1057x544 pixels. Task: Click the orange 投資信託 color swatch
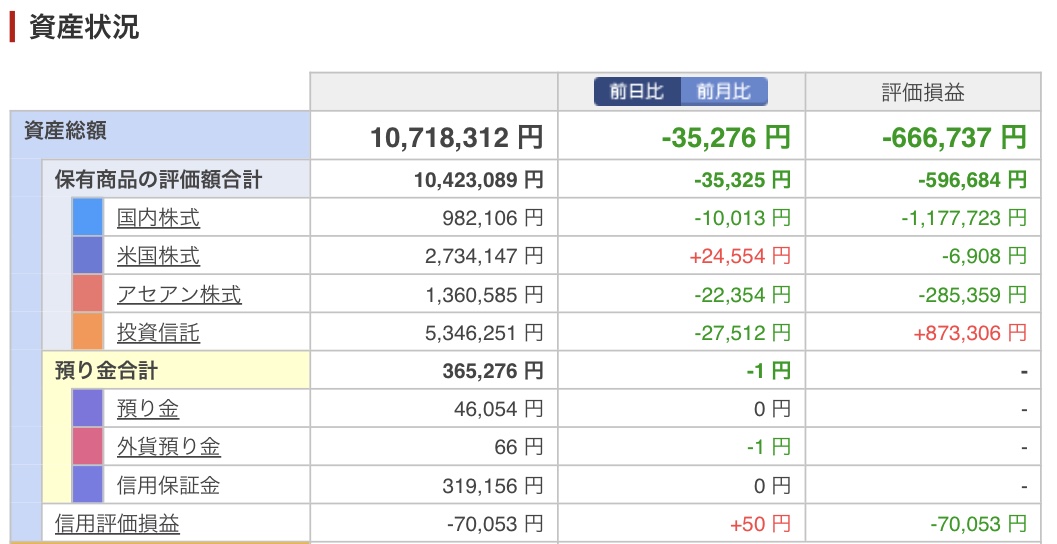point(88,332)
